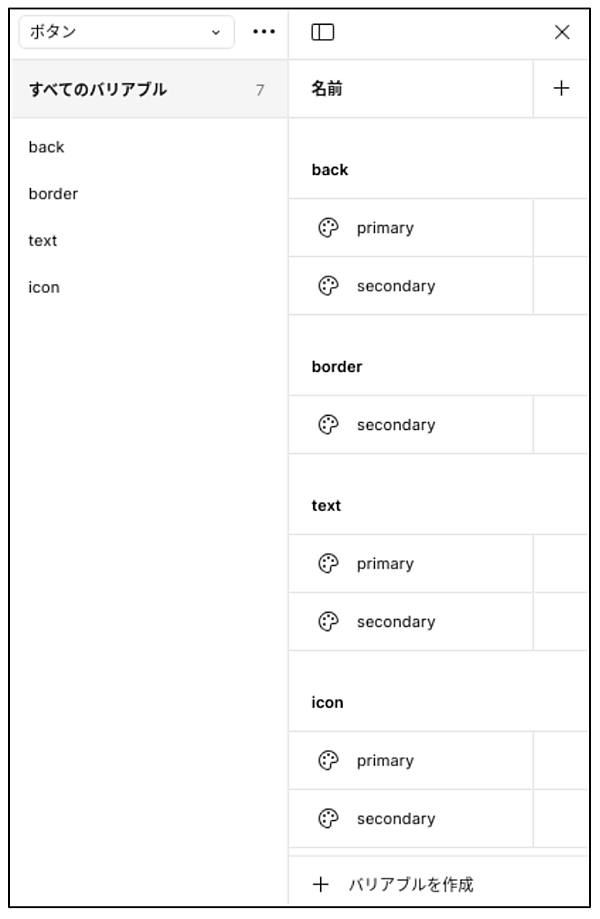Viewport: 600px width, 919px height.
Task: Click the color palette icon for back secondary
Action: (x=327, y=286)
